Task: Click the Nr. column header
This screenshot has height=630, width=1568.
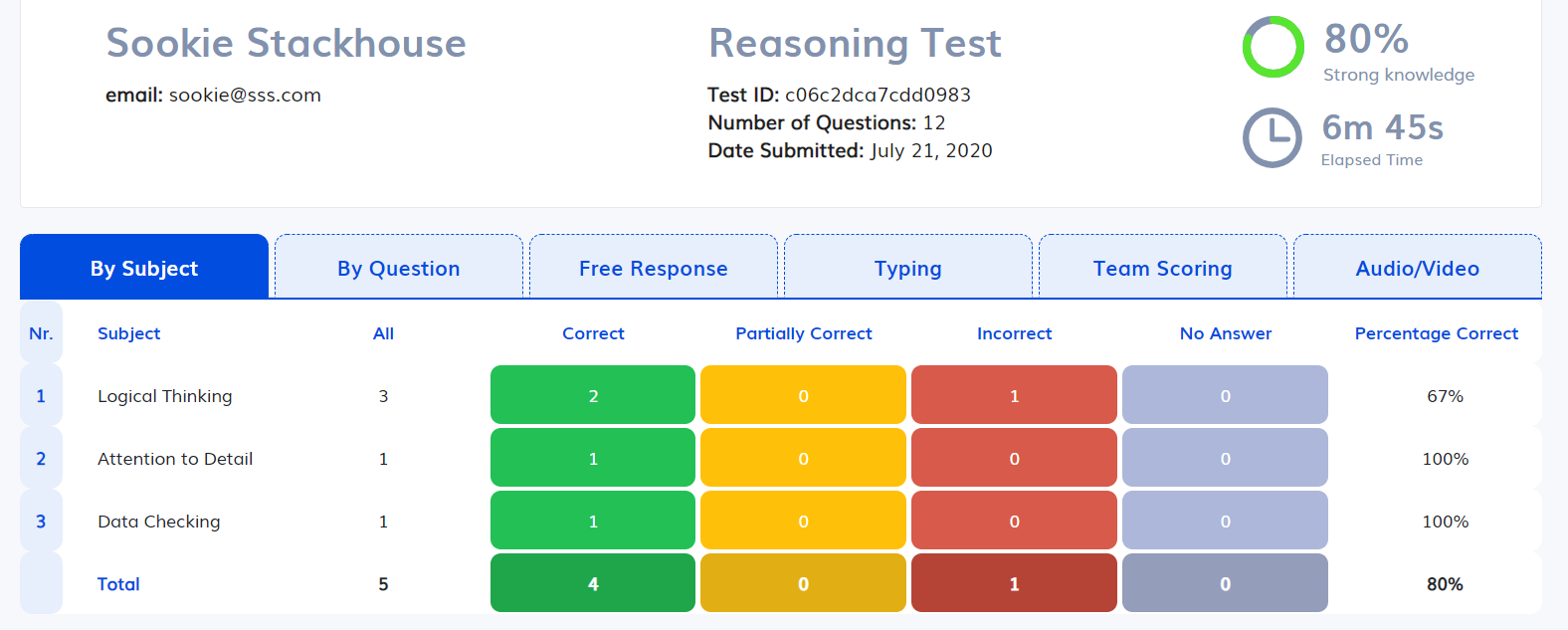Action: click(x=41, y=333)
